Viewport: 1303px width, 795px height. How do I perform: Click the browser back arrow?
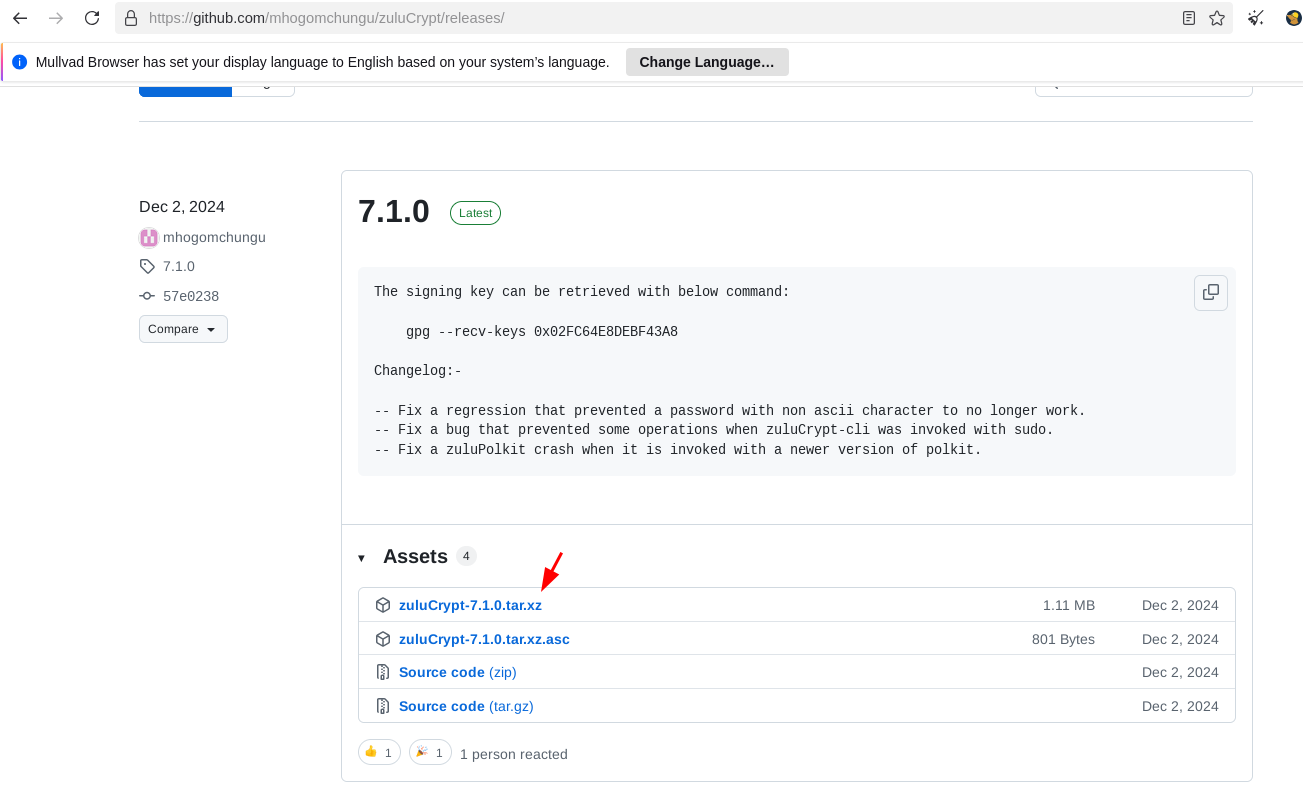20,18
